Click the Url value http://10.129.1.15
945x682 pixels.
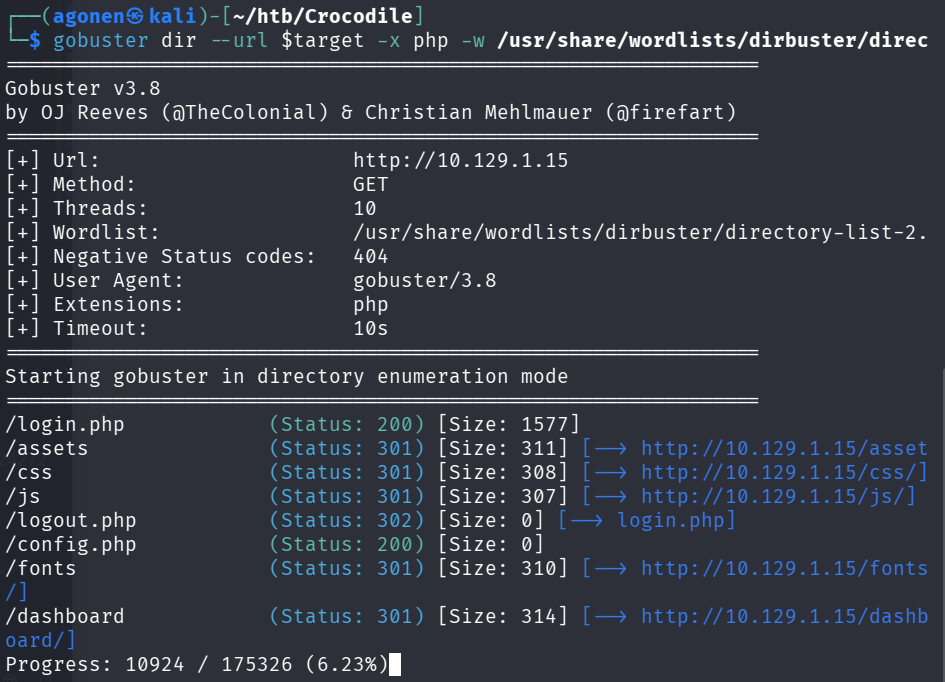click(x=460, y=161)
